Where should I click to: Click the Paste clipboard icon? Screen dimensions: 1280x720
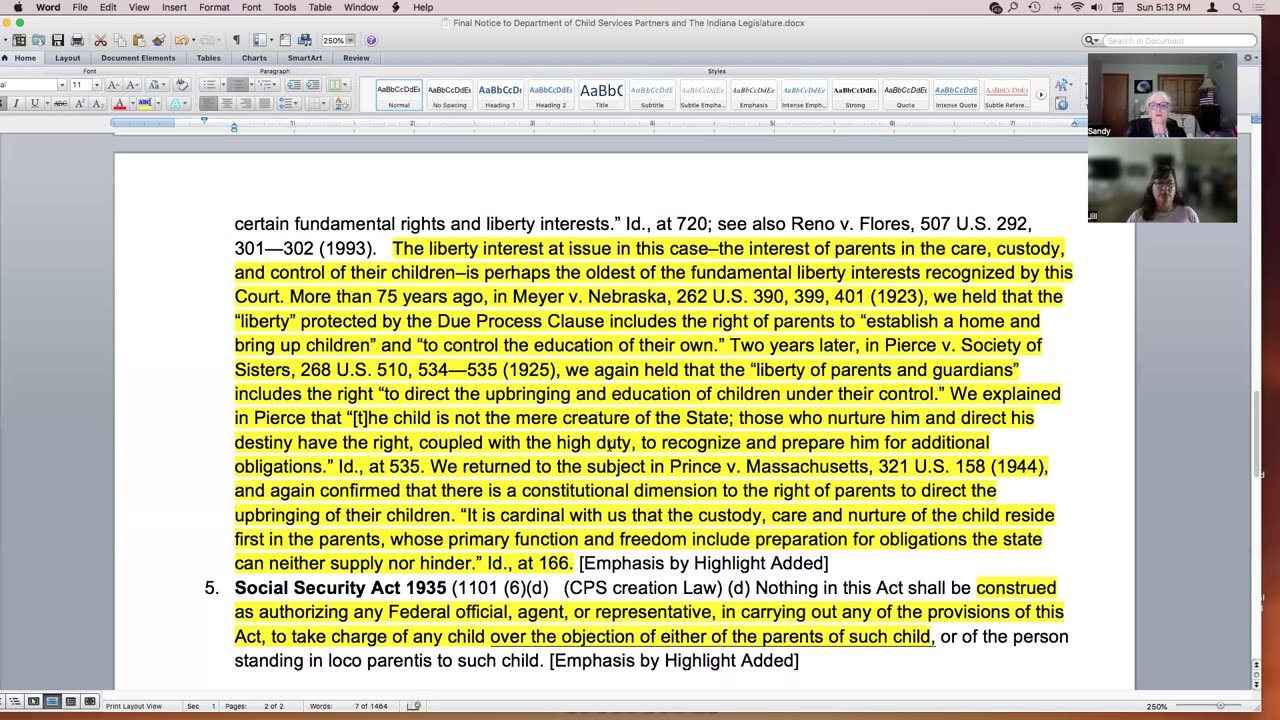pos(139,40)
